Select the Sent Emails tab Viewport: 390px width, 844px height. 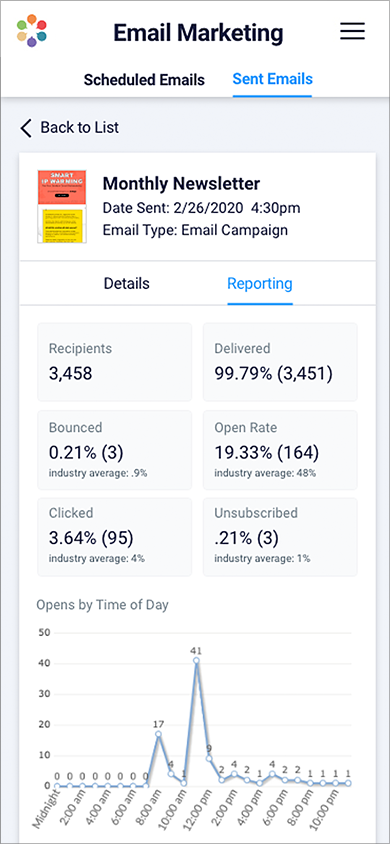(272, 79)
